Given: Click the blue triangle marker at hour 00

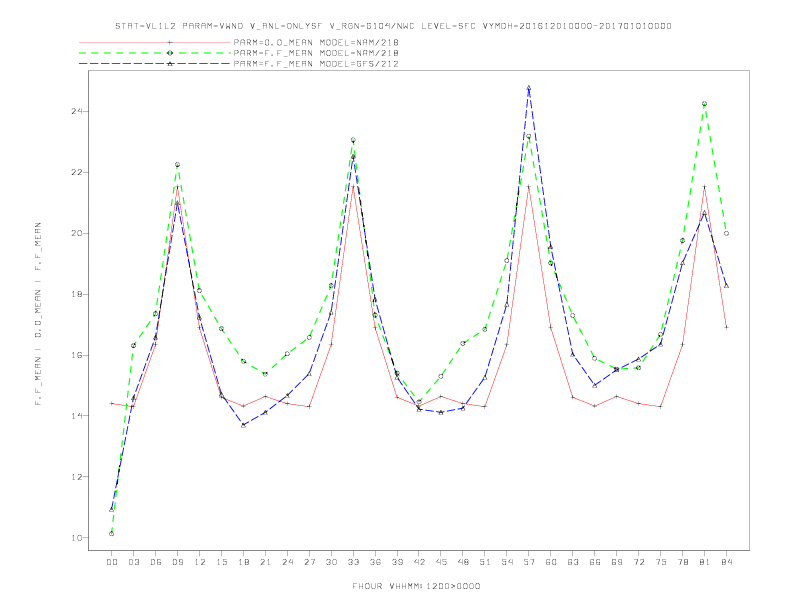Looking at the screenshot, I should click(x=112, y=509).
